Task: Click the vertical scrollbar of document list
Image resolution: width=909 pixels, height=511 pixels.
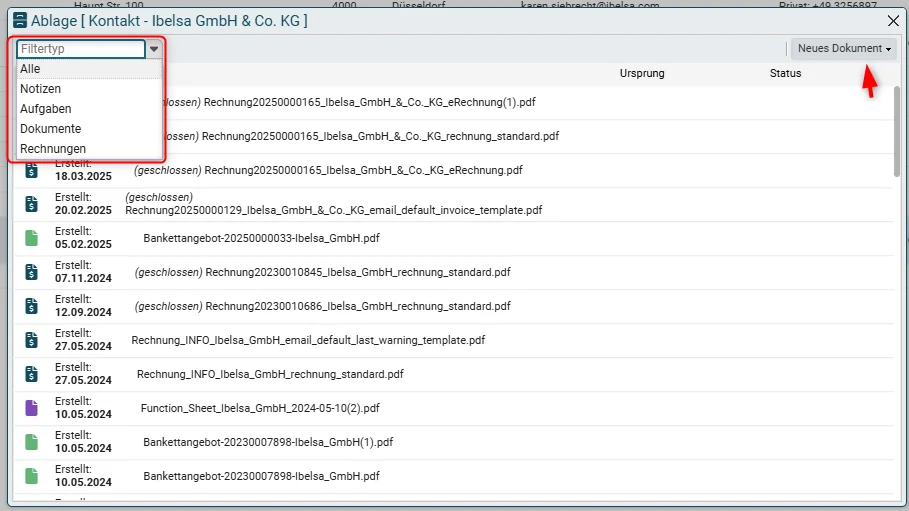Action: pyautogui.click(x=897, y=132)
